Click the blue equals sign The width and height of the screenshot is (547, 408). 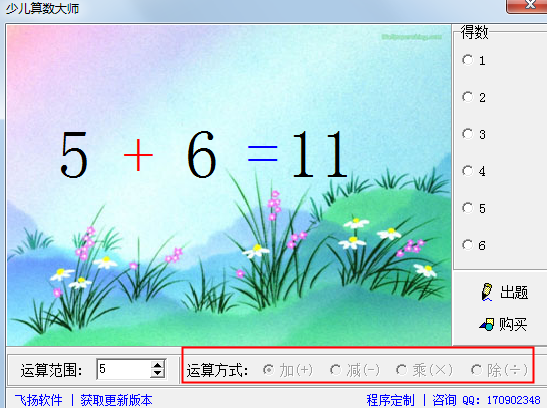pos(262,154)
